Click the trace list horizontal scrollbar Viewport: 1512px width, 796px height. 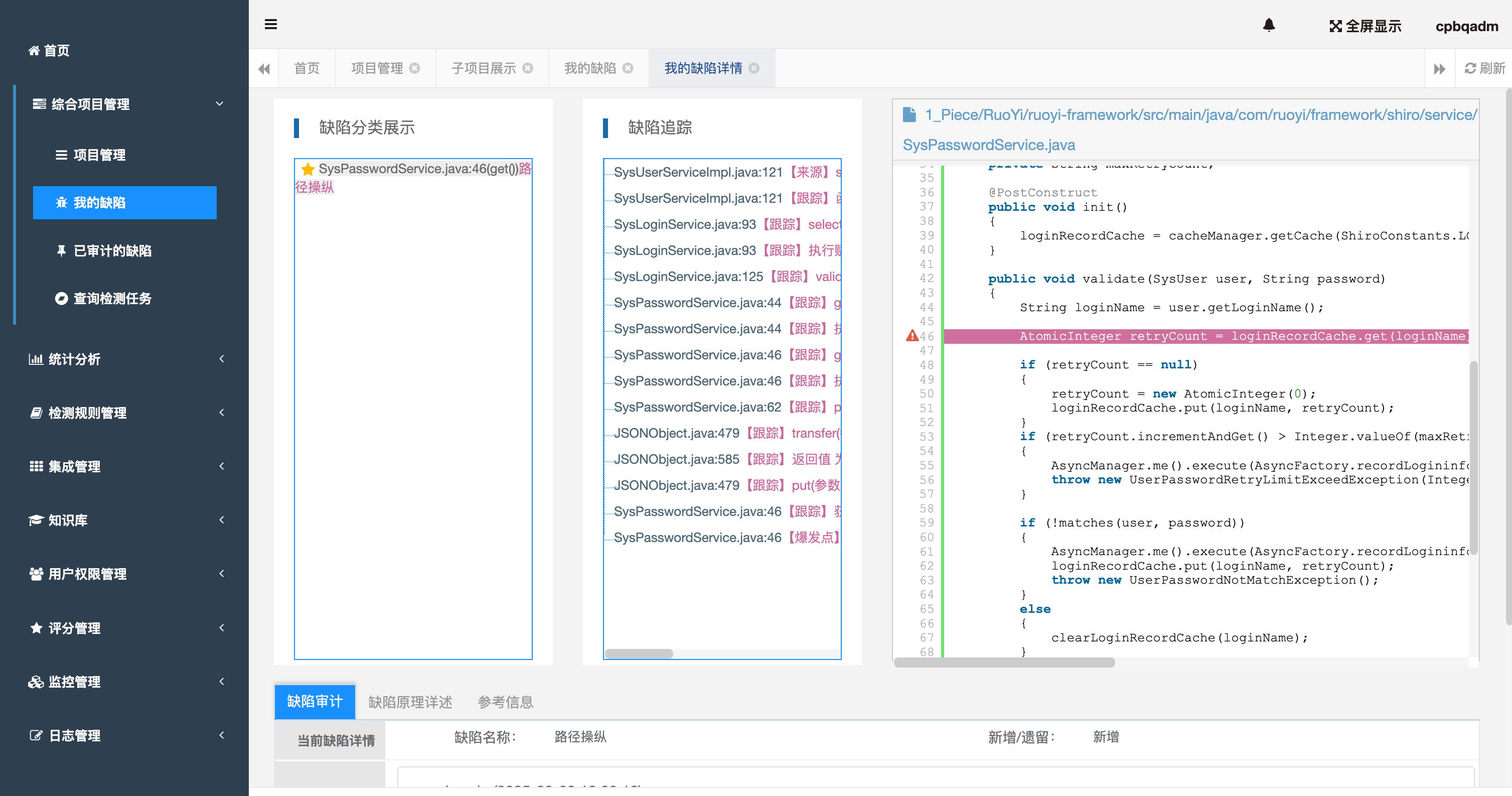(639, 654)
